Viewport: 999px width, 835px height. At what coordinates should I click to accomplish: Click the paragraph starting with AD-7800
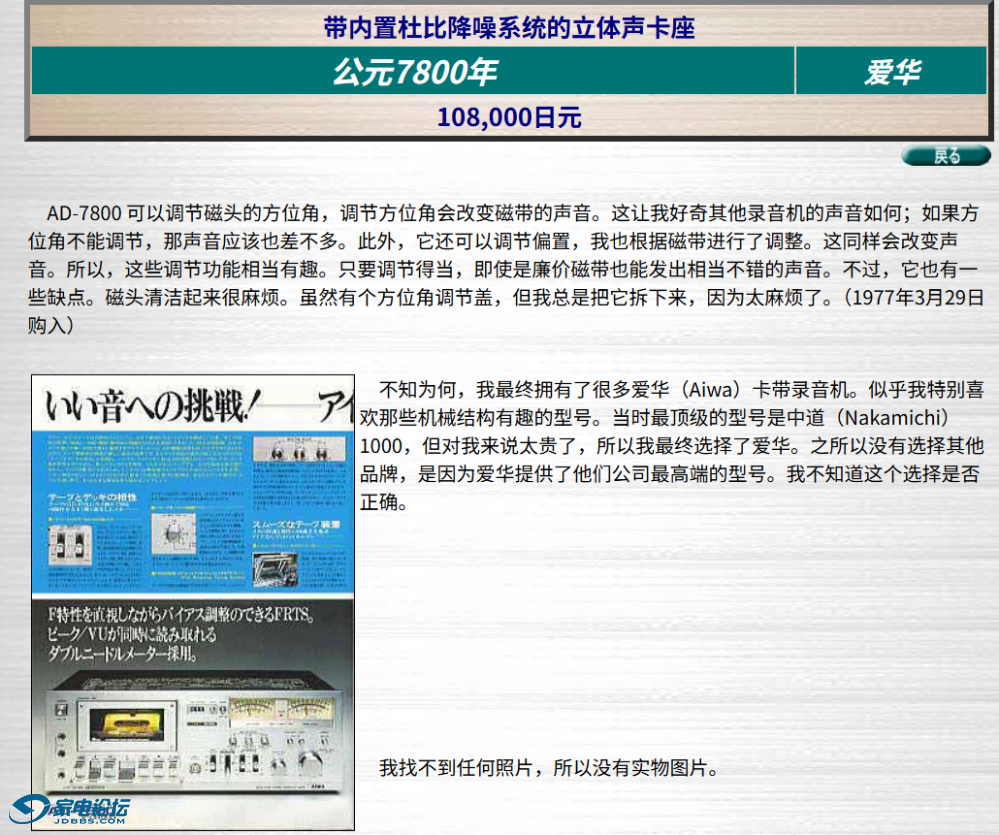505,269
